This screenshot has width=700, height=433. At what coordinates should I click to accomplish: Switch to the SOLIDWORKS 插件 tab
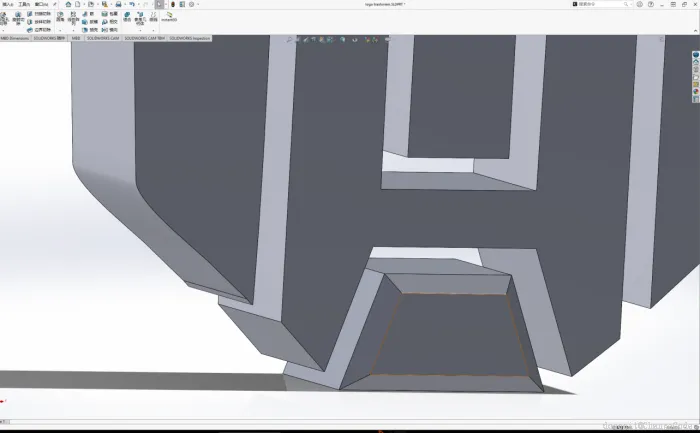49,38
